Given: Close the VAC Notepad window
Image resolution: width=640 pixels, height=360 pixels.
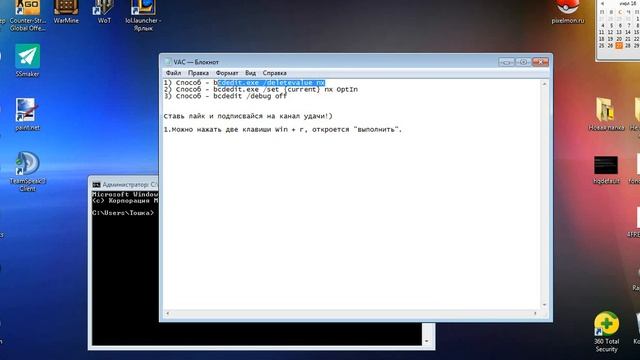Looking at the screenshot, I should tap(540, 62).
